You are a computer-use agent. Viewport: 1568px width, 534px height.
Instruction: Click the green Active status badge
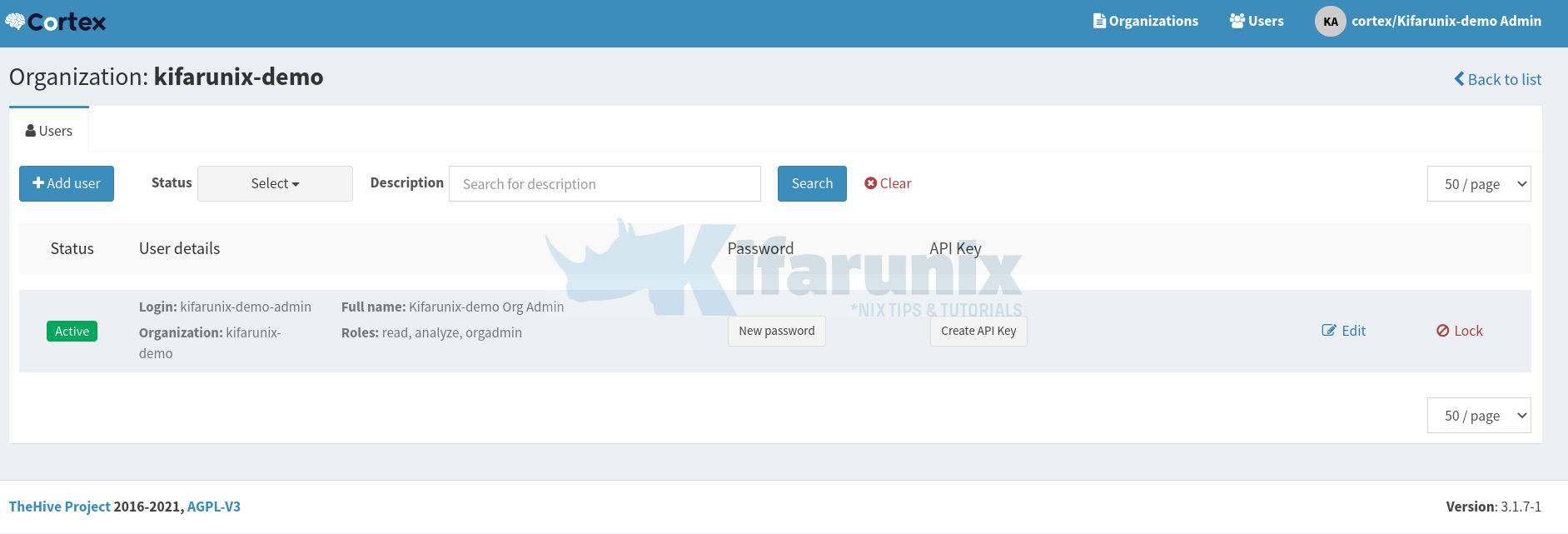72,332
